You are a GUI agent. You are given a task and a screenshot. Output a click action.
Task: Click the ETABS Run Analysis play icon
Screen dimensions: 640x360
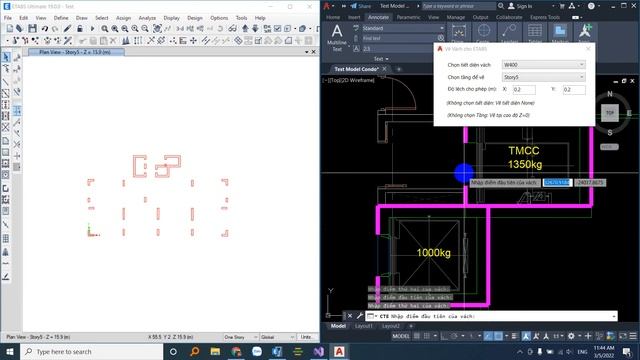92,29
